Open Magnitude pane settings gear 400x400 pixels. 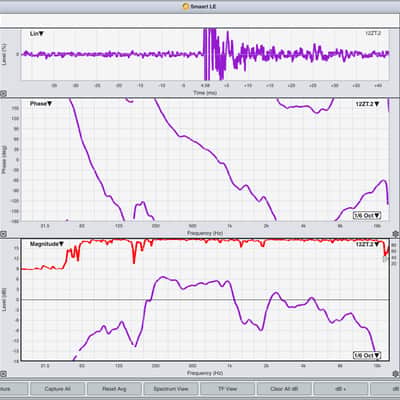(396, 374)
